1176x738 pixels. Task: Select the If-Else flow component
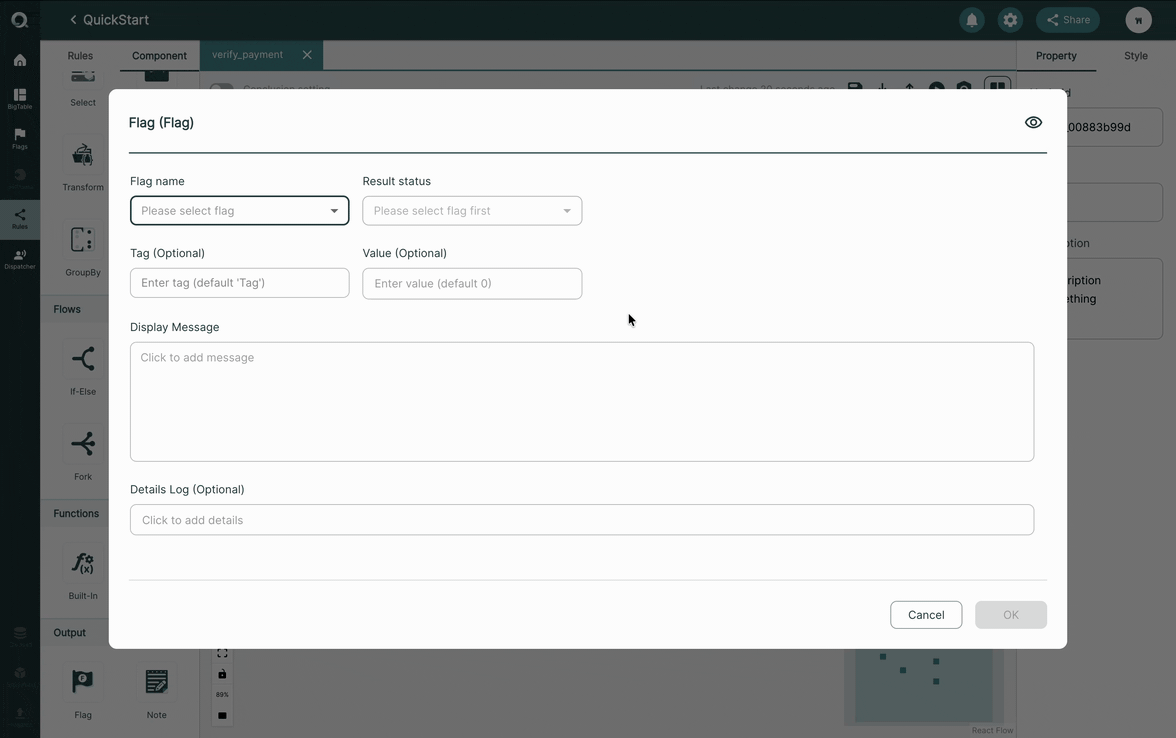82,367
